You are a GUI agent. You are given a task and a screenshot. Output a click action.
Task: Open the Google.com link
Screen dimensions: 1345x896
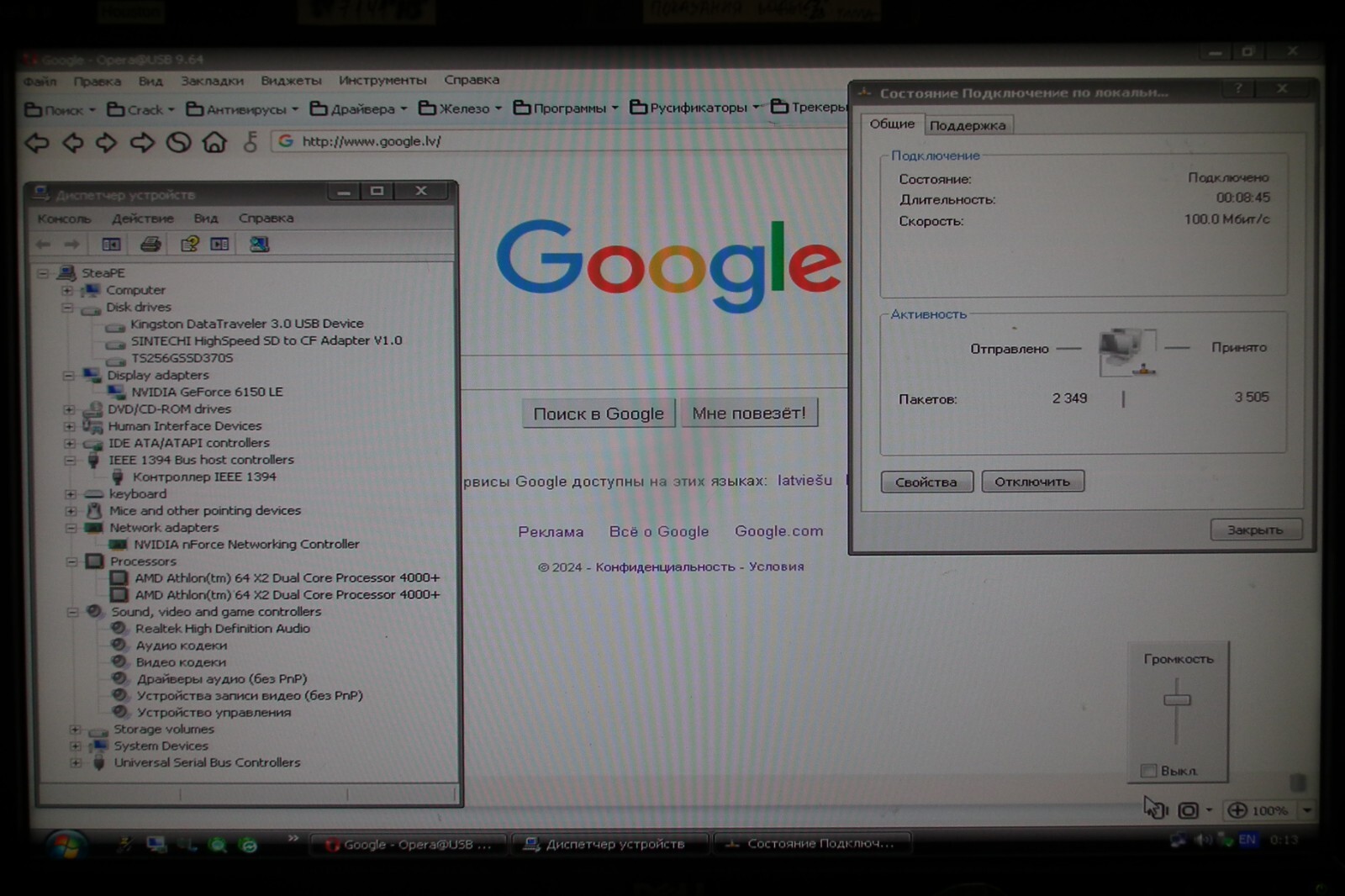click(778, 531)
